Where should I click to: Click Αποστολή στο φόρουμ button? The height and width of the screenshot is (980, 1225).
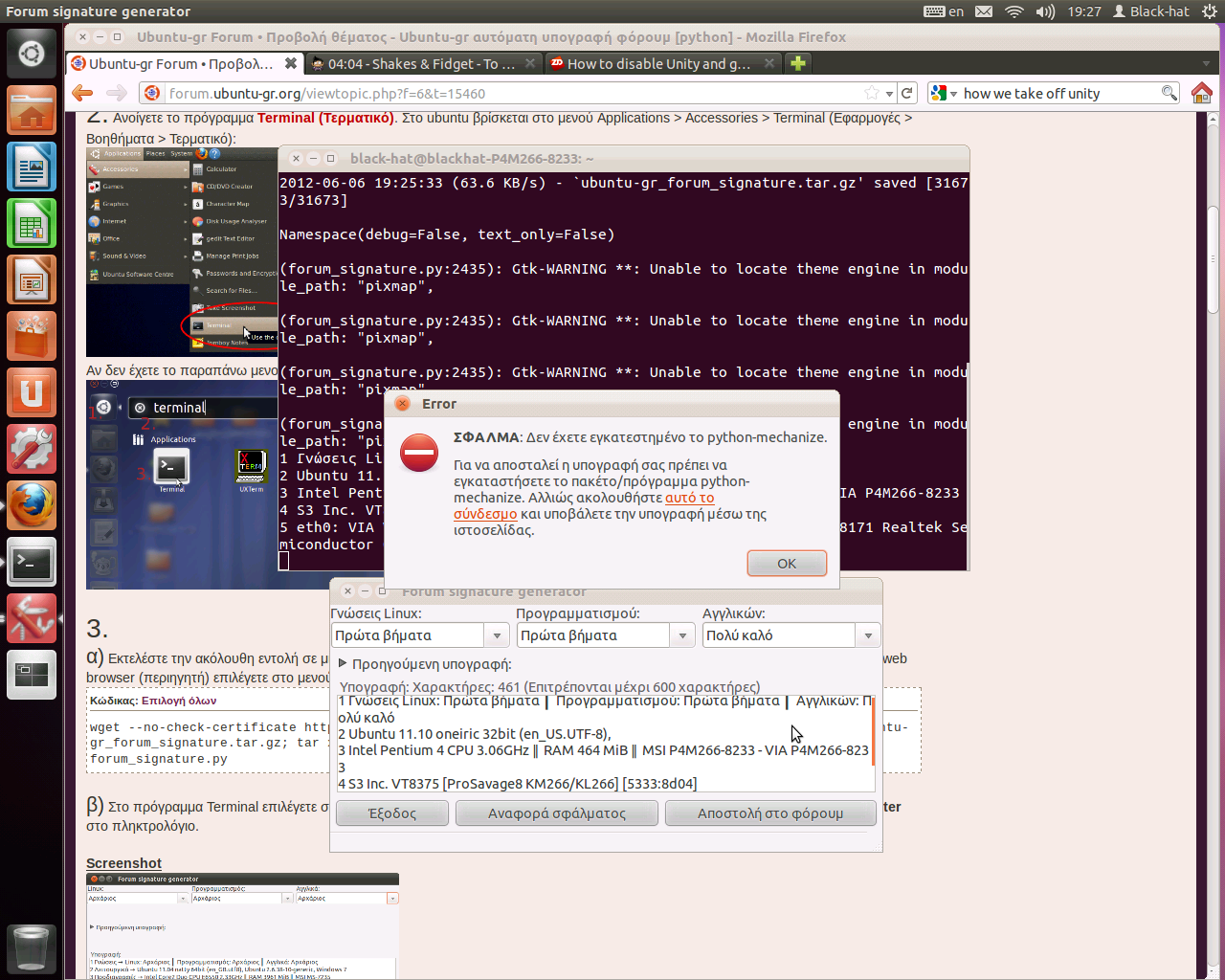pyautogui.click(x=770, y=813)
